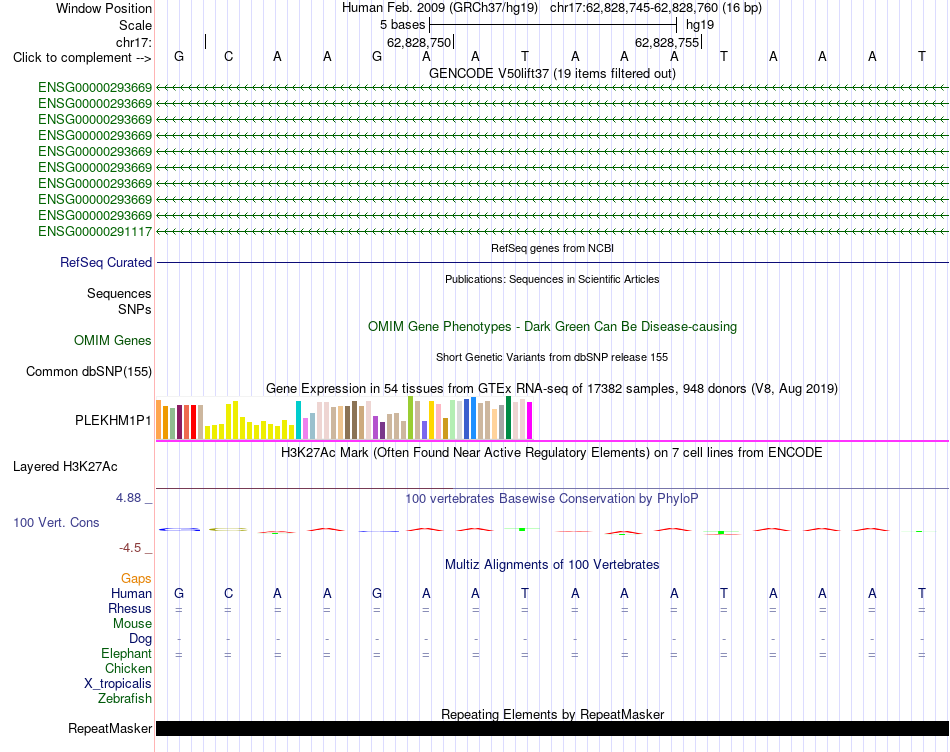
Task: Select the Mouse species row label
Action: pos(132,624)
